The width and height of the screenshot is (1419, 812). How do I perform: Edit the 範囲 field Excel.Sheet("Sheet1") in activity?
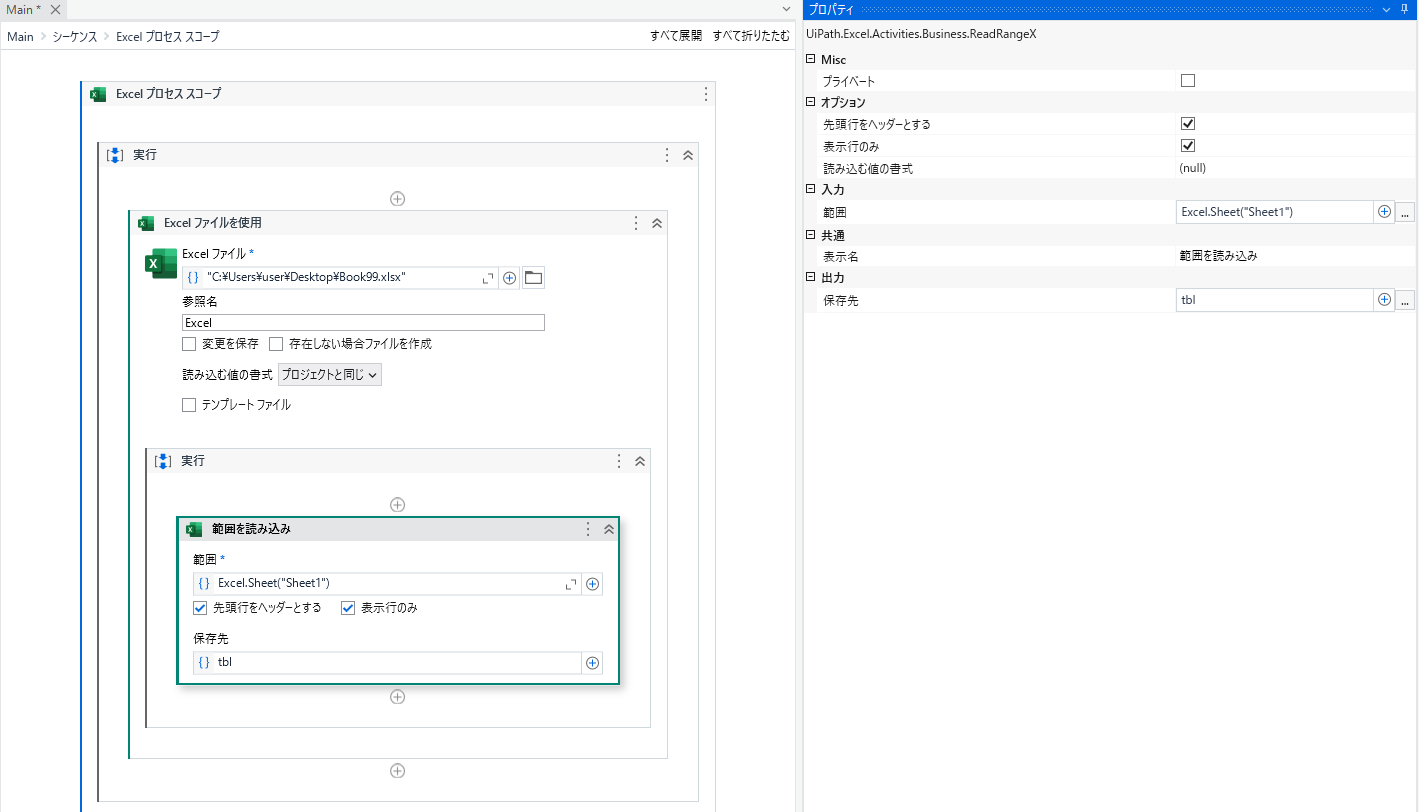pyautogui.click(x=387, y=584)
